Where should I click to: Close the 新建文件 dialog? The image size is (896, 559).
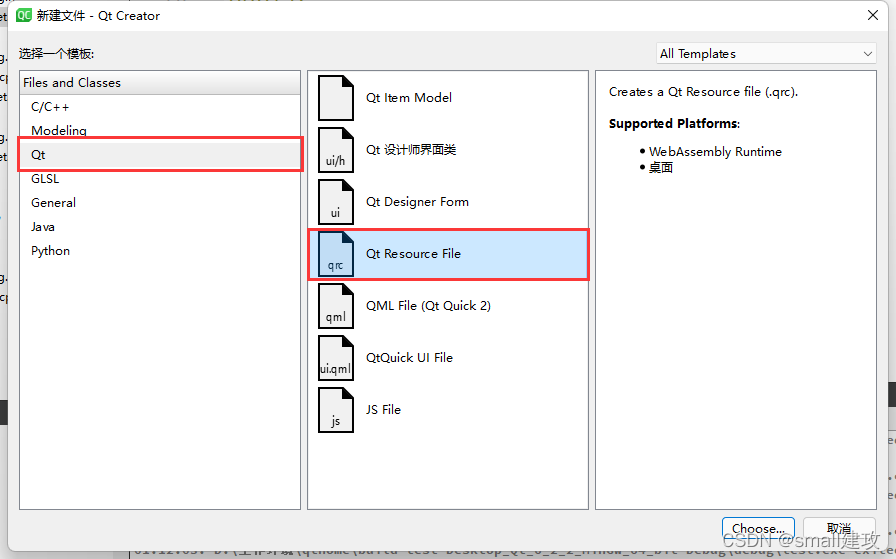[873, 15]
